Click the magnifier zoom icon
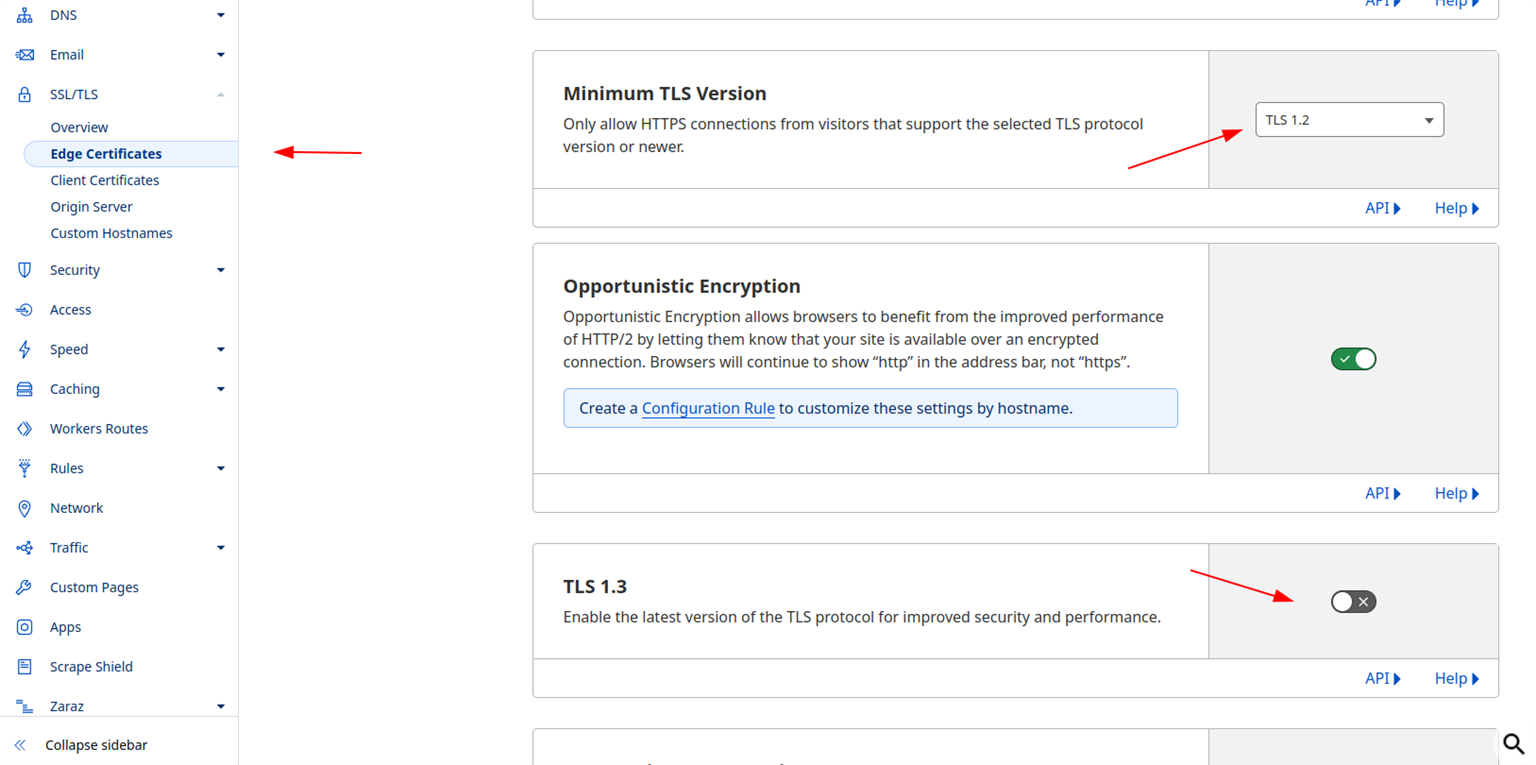This screenshot has width=1536, height=765. [x=1514, y=743]
